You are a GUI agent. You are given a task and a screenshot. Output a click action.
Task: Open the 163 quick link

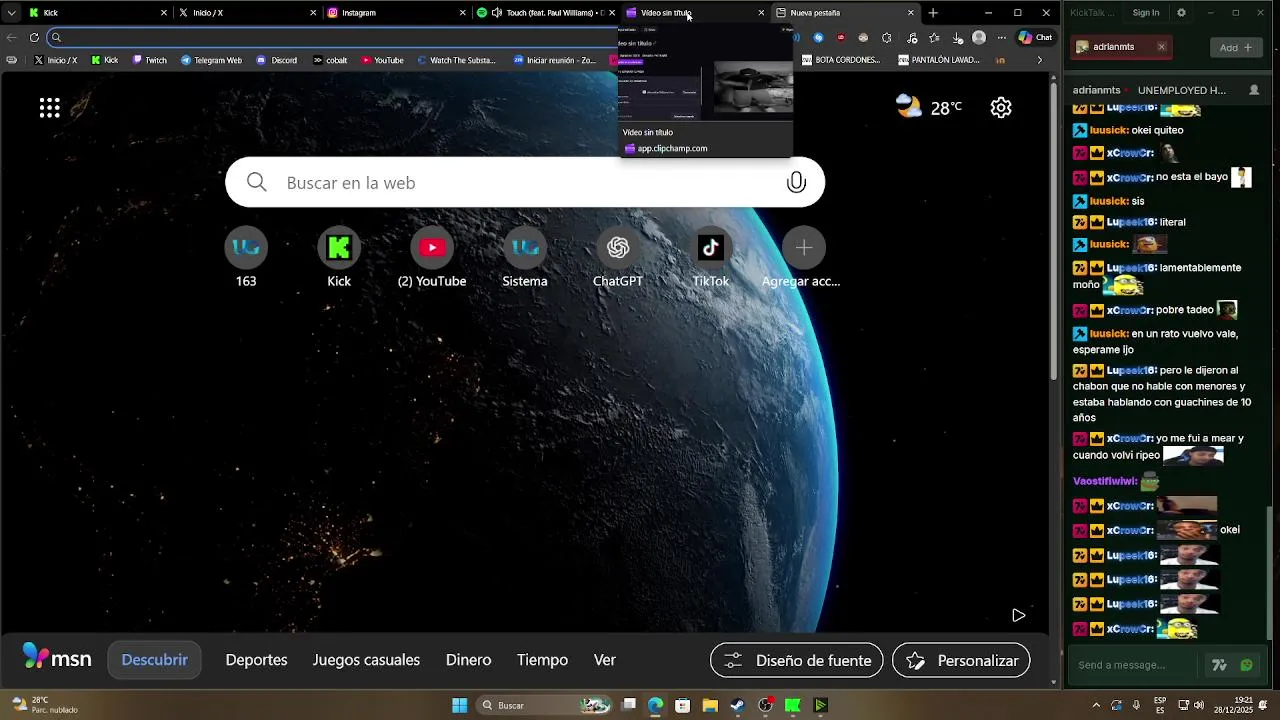tap(246, 258)
